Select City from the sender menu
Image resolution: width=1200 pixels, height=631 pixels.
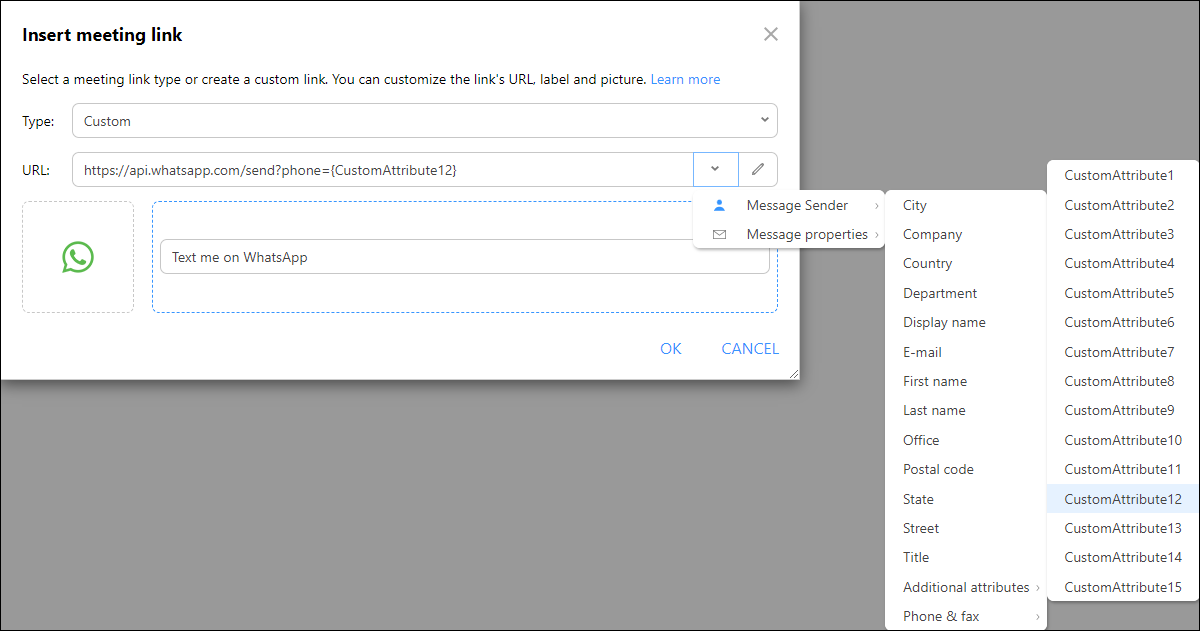tap(966, 205)
